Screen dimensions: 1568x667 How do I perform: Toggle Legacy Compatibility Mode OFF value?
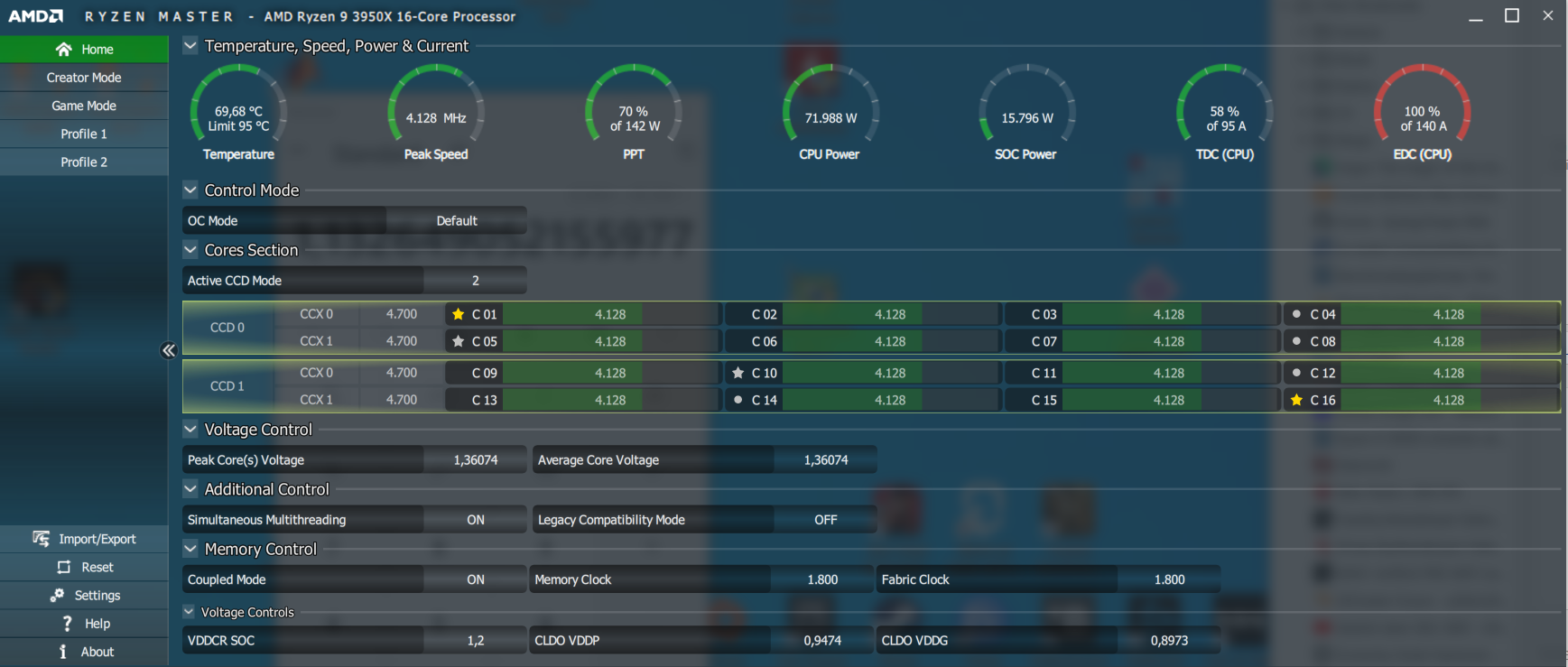tap(825, 520)
